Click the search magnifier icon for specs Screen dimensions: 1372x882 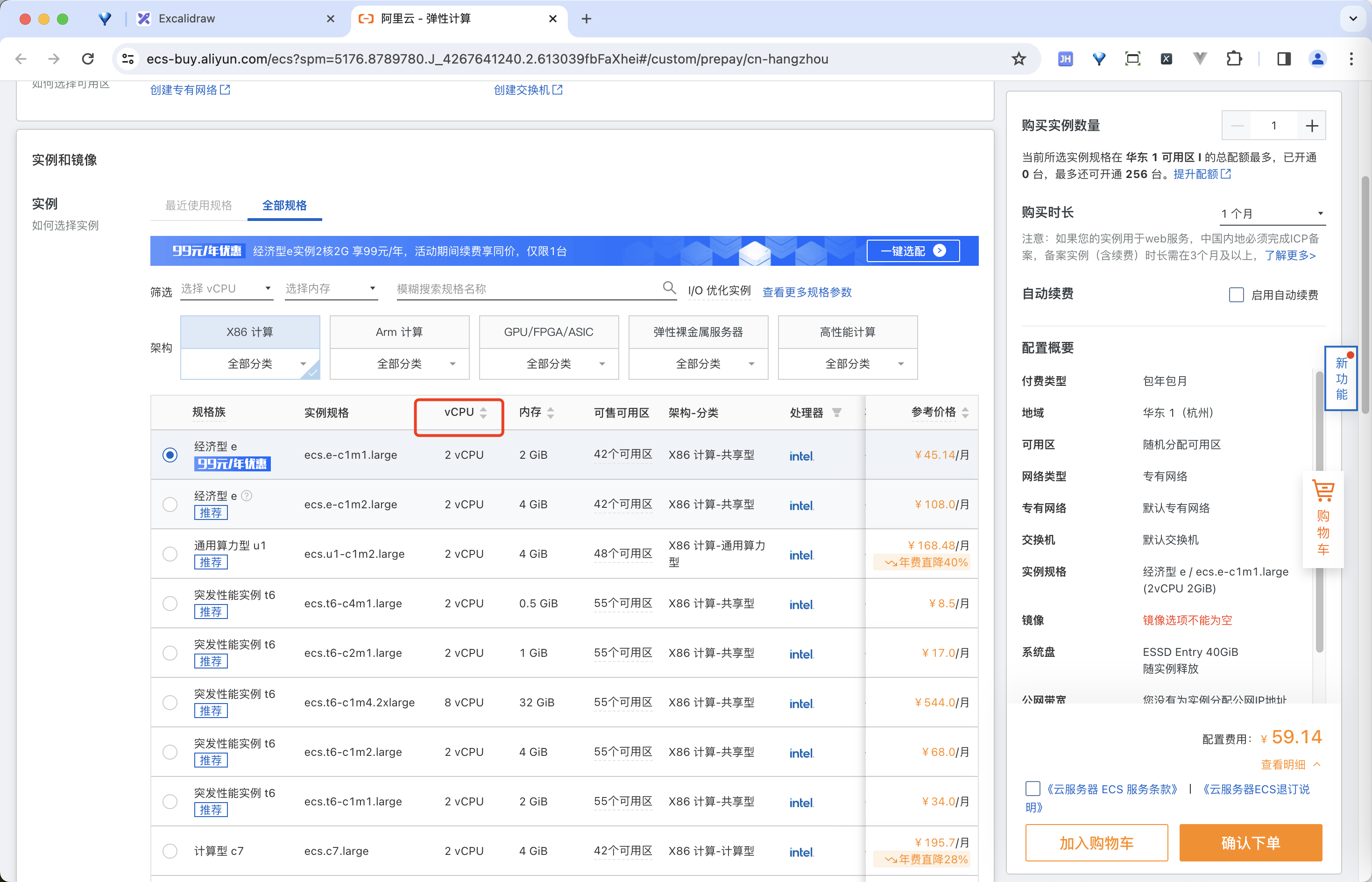tap(669, 287)
